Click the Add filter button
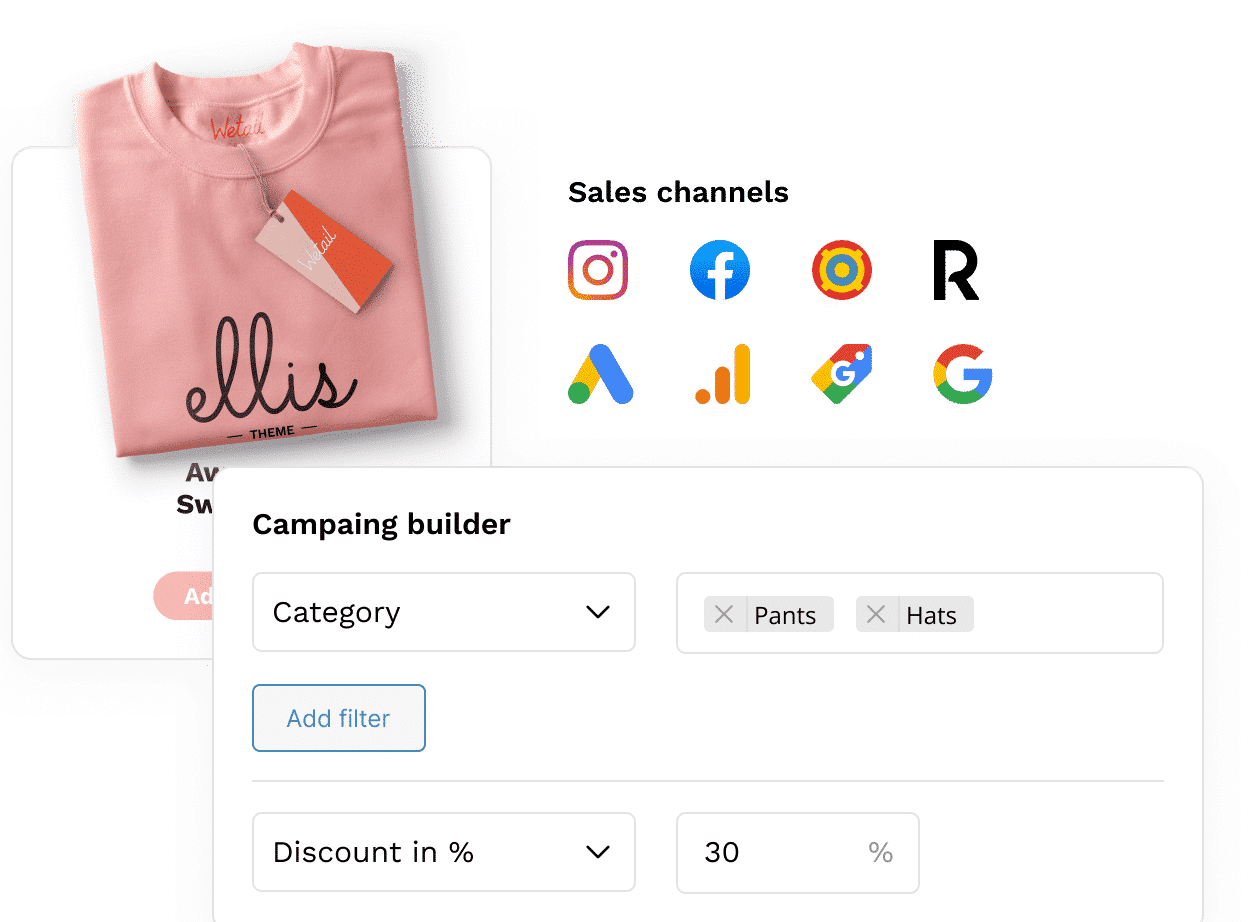Screen dimensions: 1254x922 [339, 718]
